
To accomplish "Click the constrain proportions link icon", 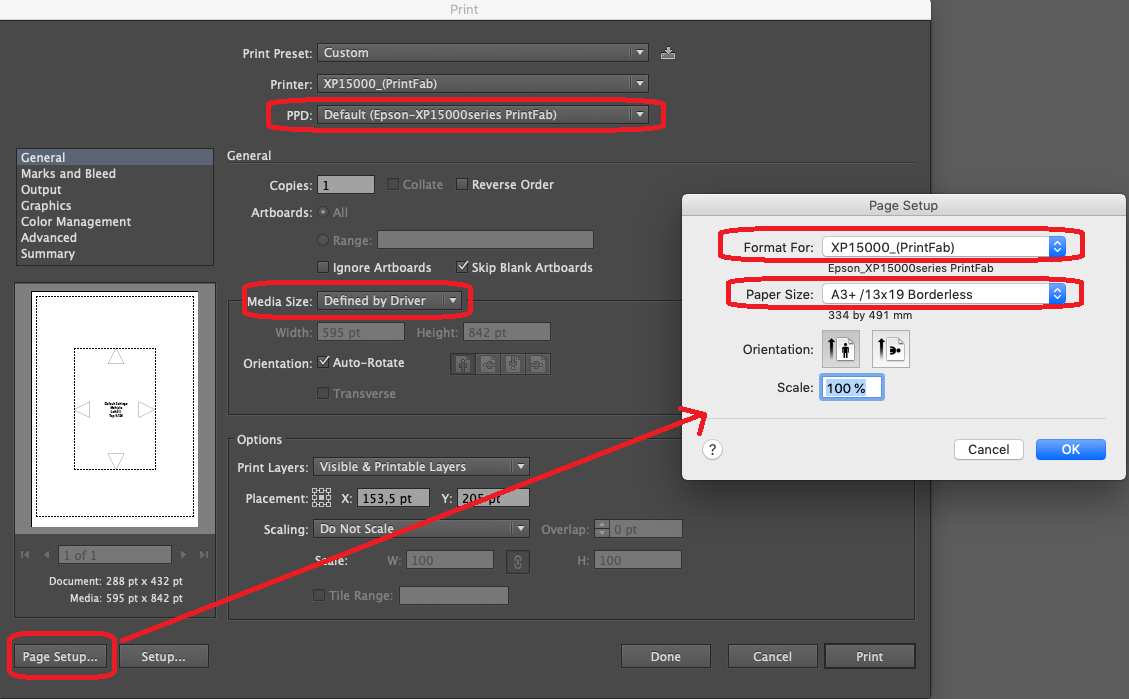I will click(517, 561).
